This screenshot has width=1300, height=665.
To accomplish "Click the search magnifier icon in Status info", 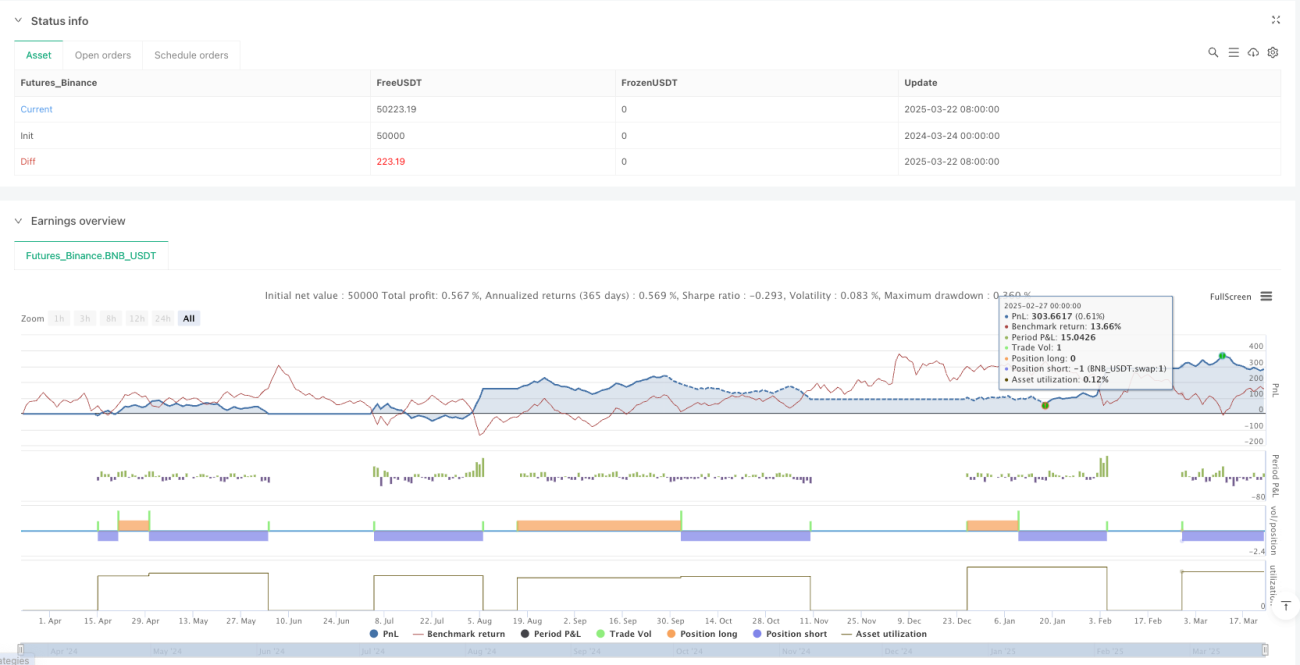I will click(1213, 52).
